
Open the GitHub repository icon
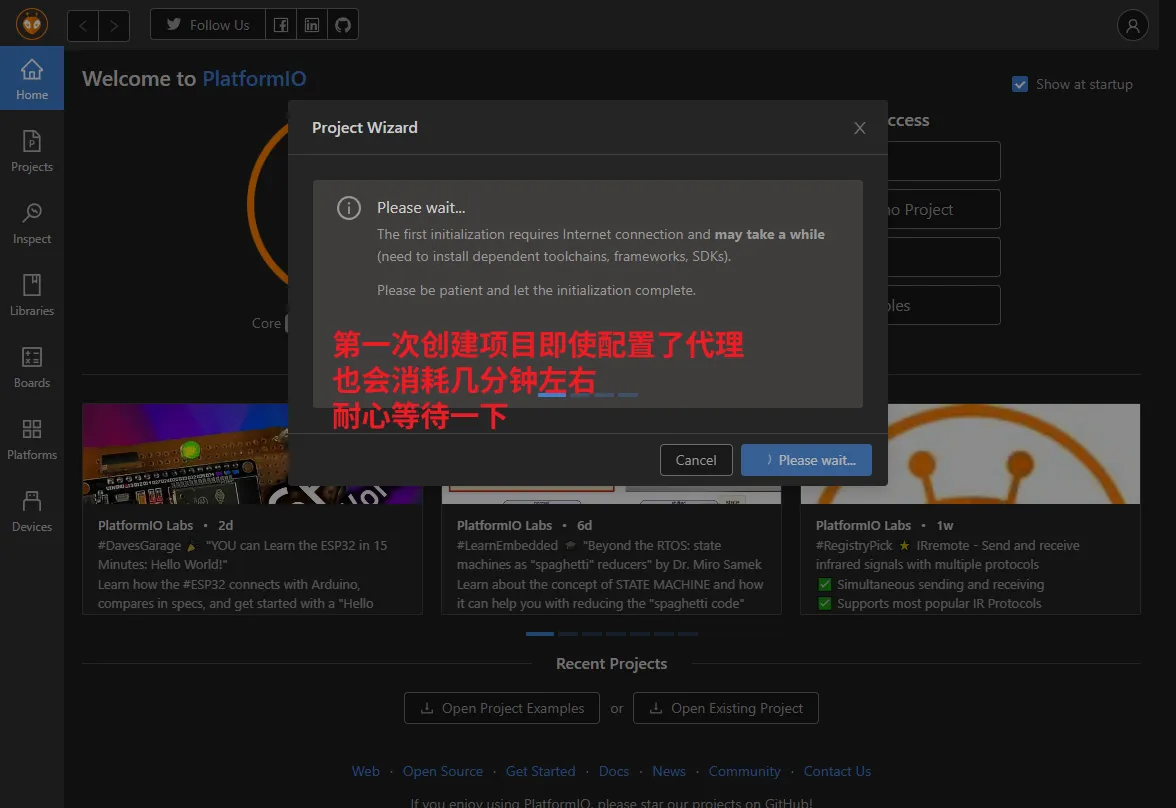click(343, 25)
